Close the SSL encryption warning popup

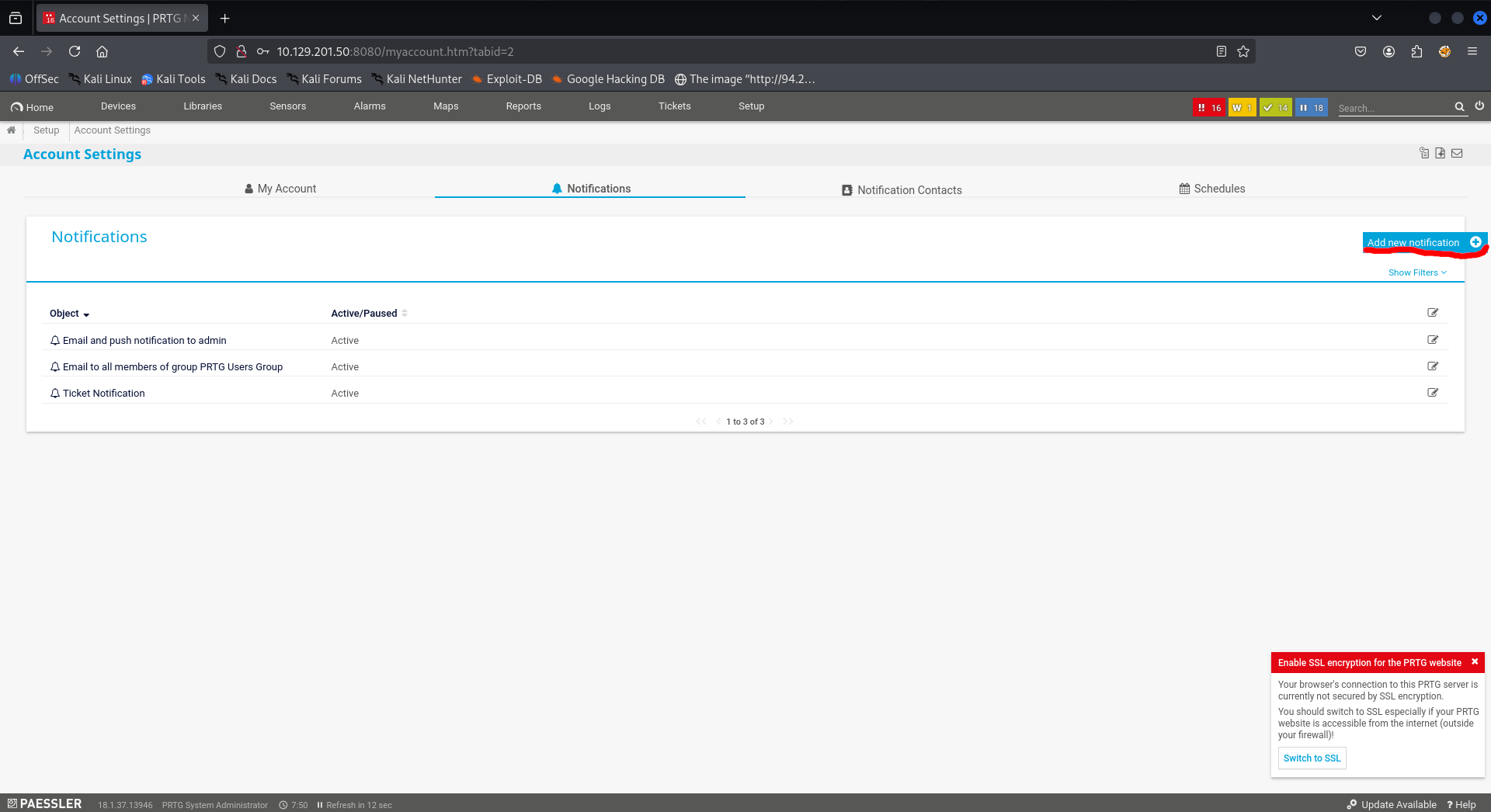pyautogui.click(x=1474, y=662)
